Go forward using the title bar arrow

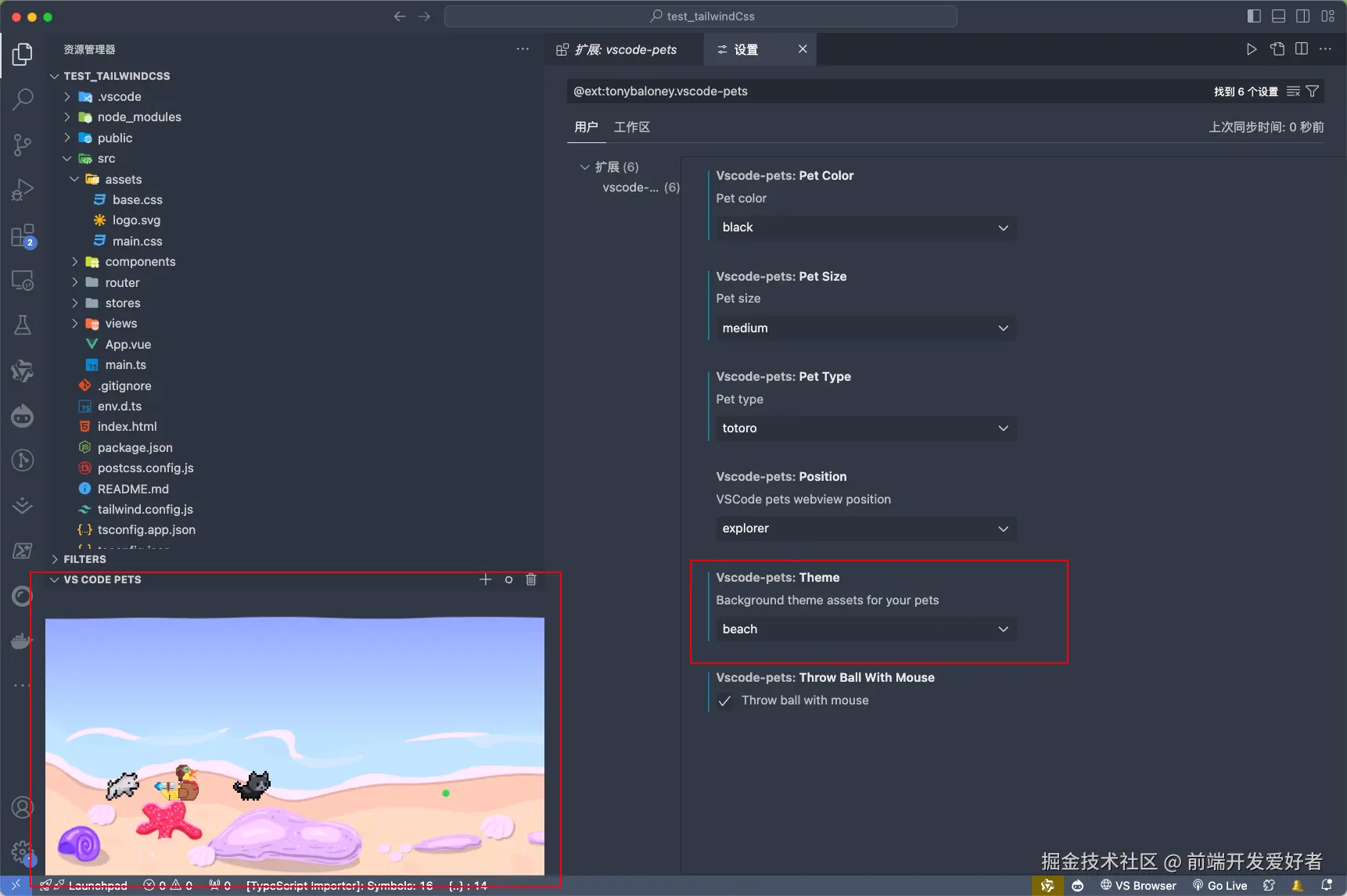click(x=425, y=16)
